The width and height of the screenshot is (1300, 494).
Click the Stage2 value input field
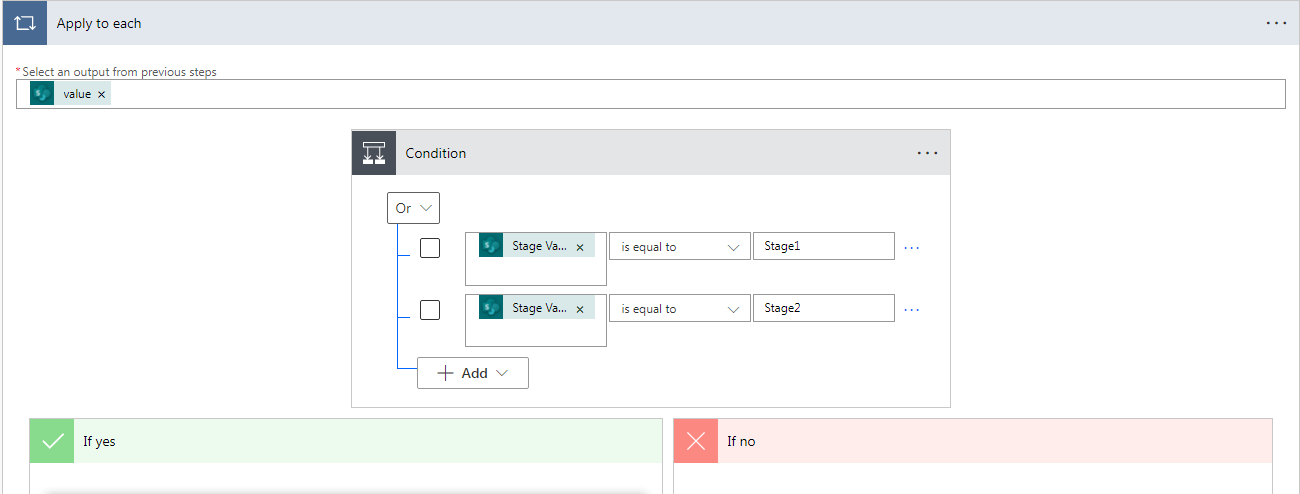click(x=824, y=308)
